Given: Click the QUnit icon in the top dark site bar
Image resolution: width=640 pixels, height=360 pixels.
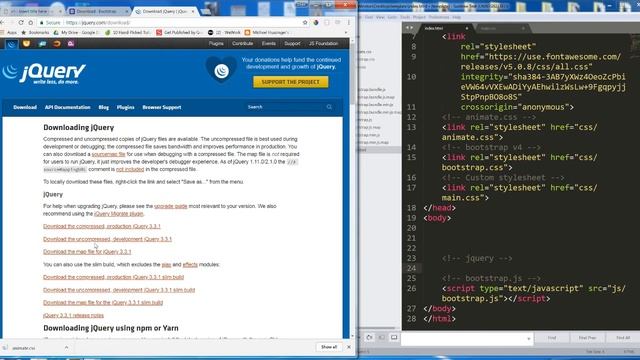Looking at the screenshot, I should (x=71, y=44).
